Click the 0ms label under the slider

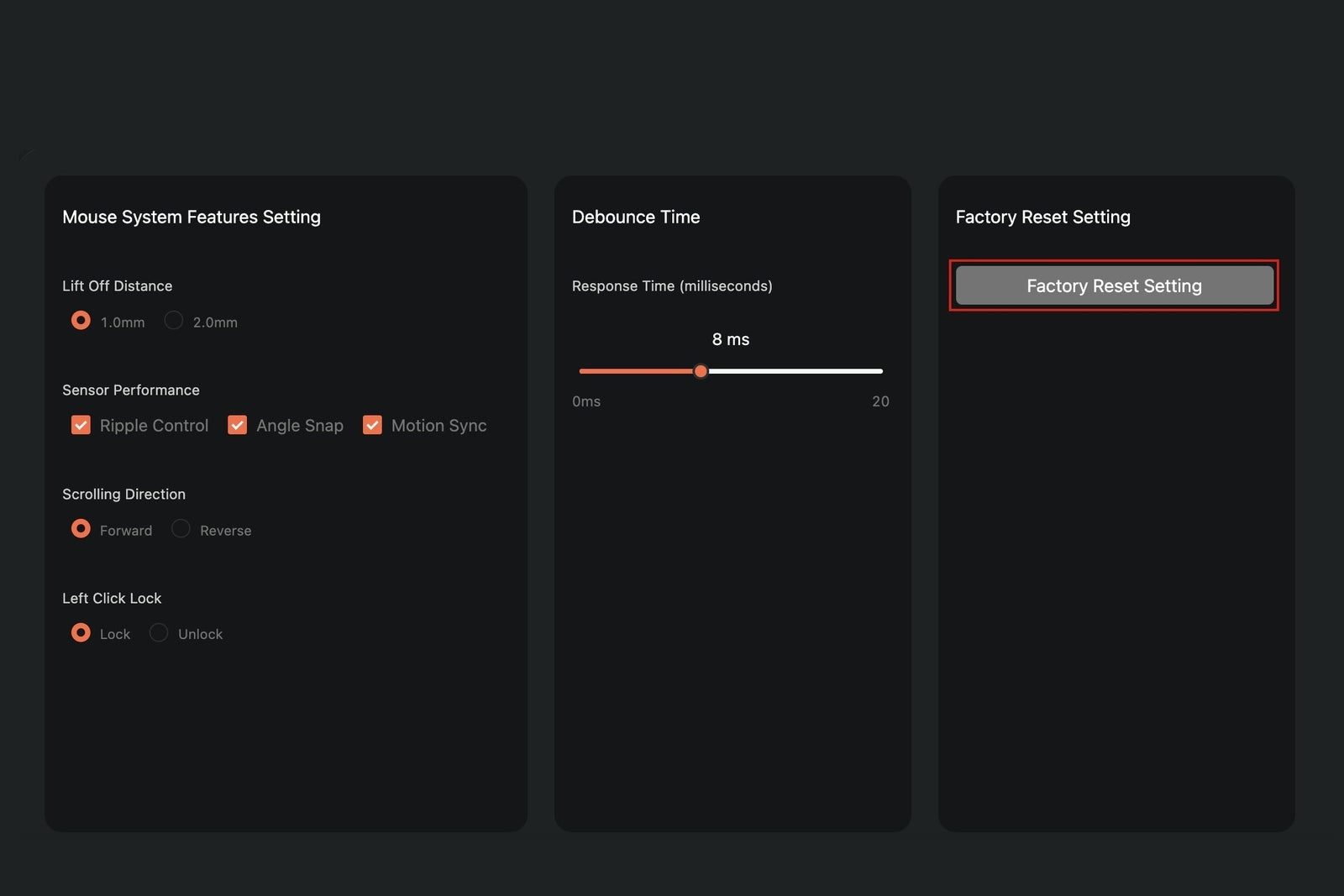[586, 401]
